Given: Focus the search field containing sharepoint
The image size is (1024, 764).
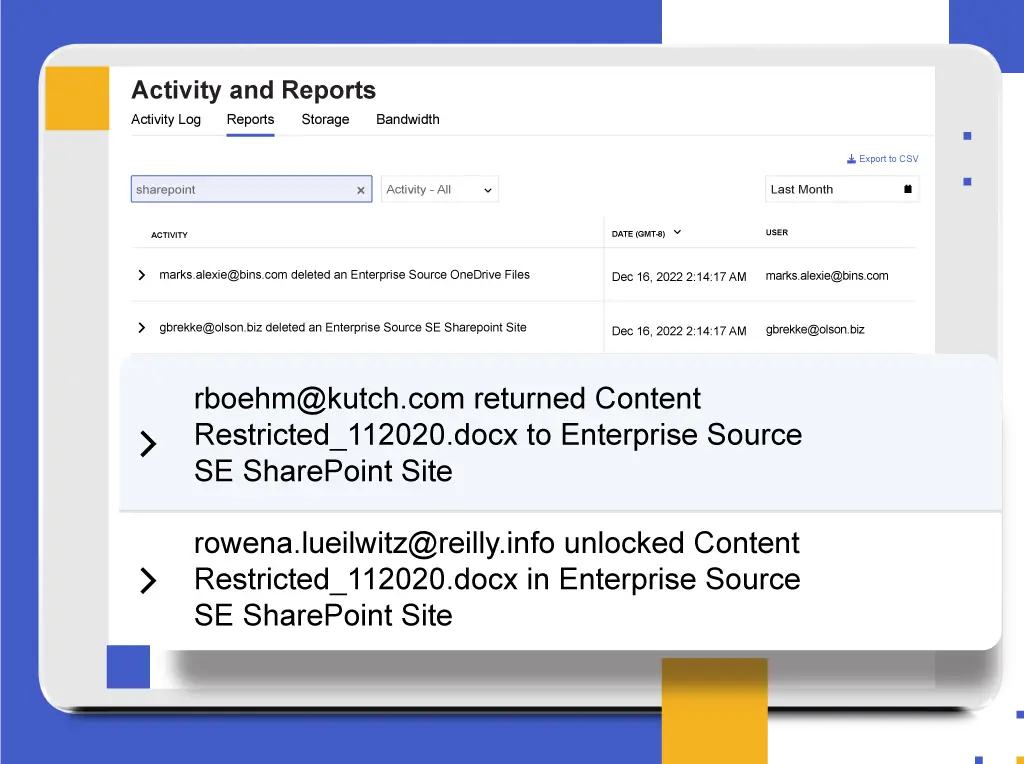Looking at the screenshot, I should (x=251, y=189).
